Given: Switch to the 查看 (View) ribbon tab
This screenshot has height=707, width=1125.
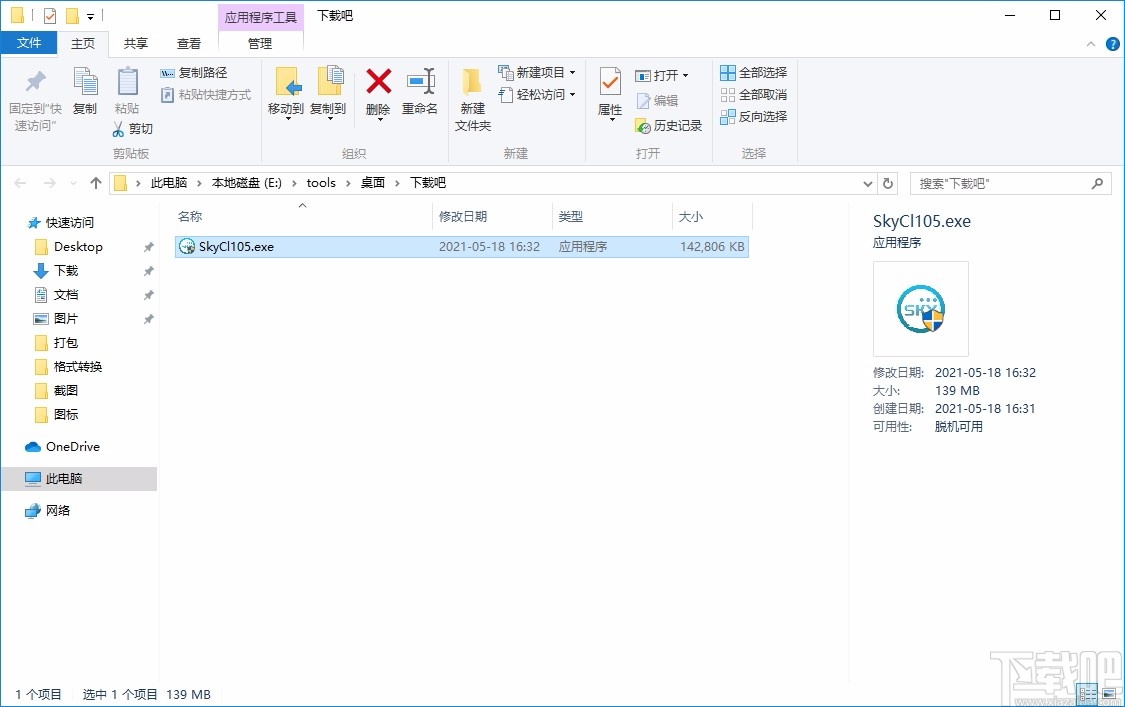Looking at the screenshot, I should pyautogui.click(x=188, y=43).
